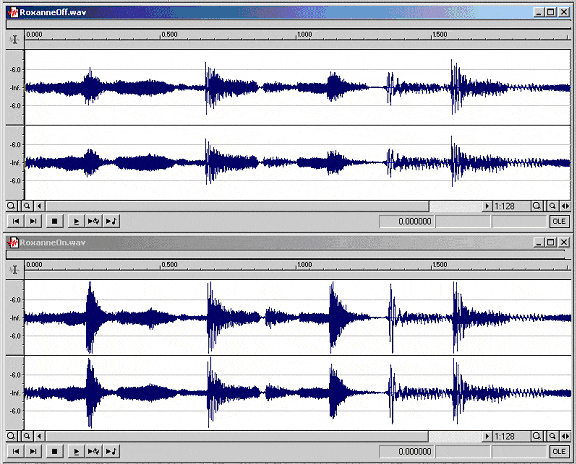Activate the RoxanneOn.wav window title text

point(53,242)
